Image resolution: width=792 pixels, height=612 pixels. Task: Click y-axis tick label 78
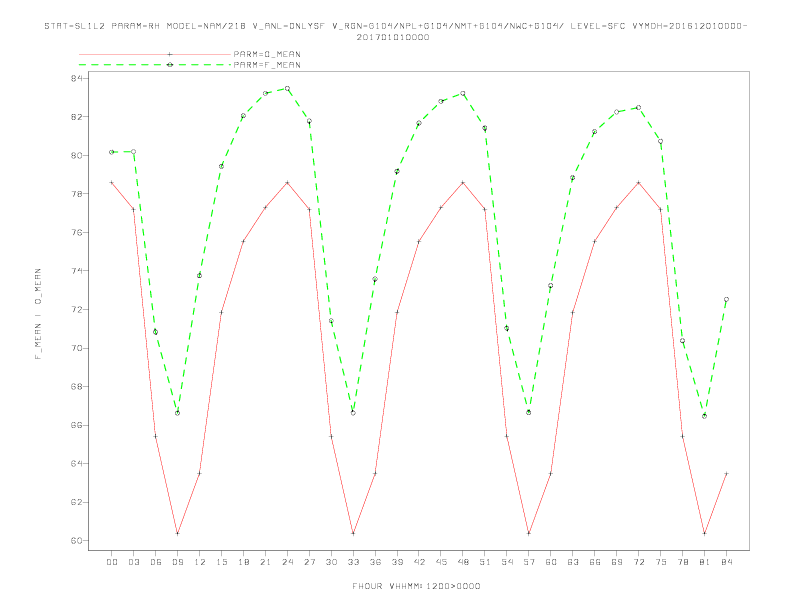[x=76, y=194]
